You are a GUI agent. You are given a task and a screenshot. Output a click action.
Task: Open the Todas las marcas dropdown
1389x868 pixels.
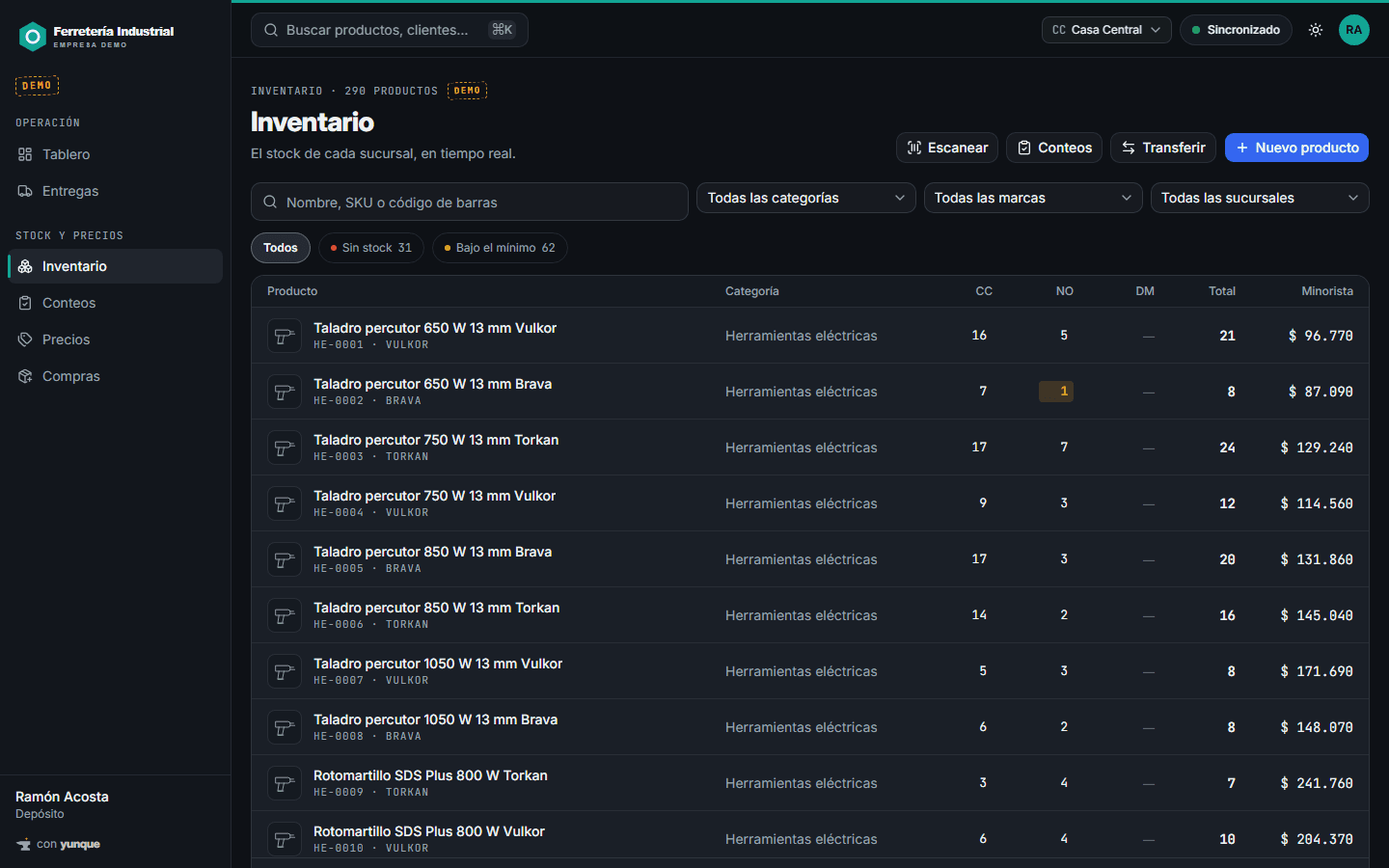click(1032, 198)
